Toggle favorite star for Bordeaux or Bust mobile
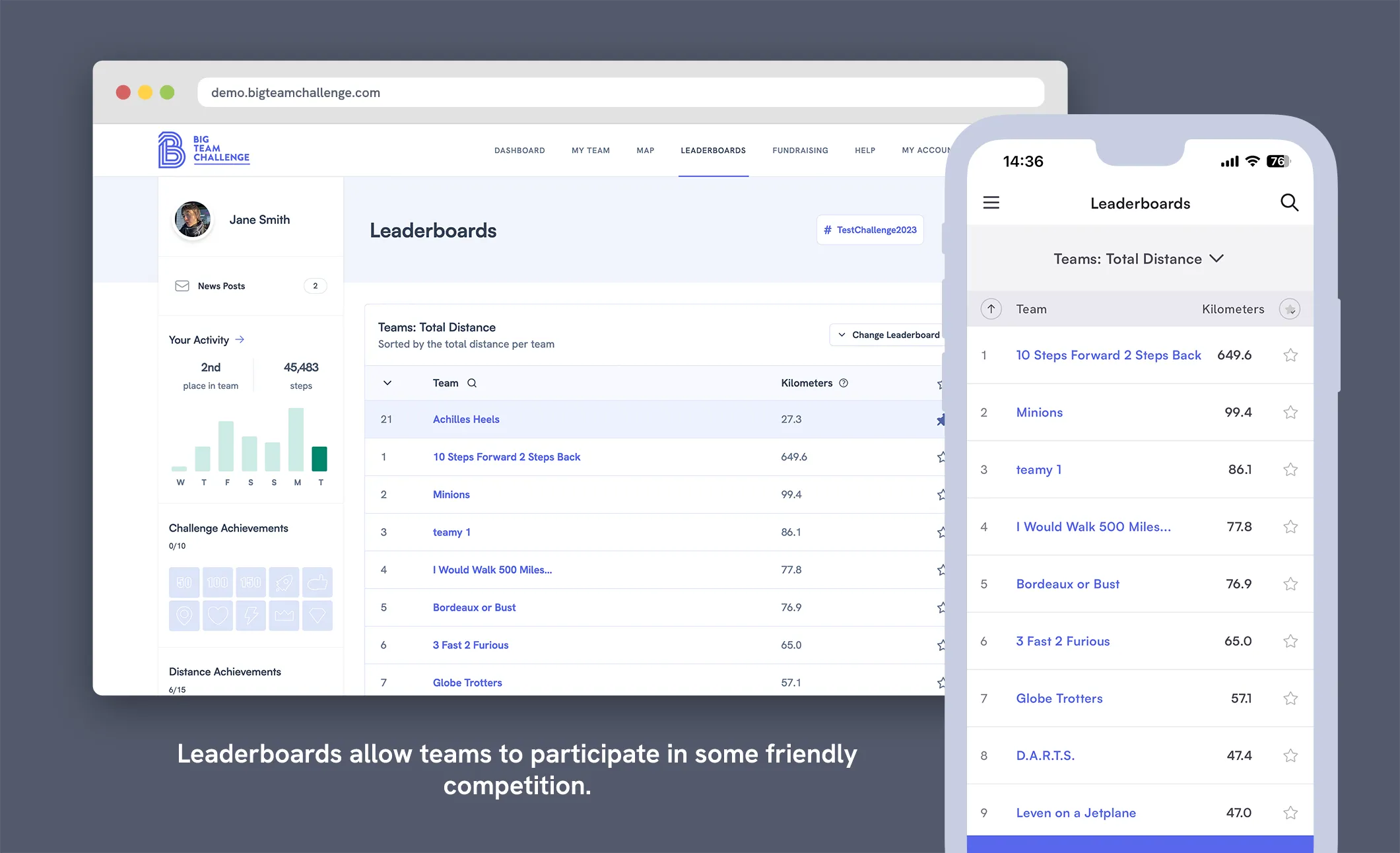This screenshot has height=853, width=1400. [1290, 584]
